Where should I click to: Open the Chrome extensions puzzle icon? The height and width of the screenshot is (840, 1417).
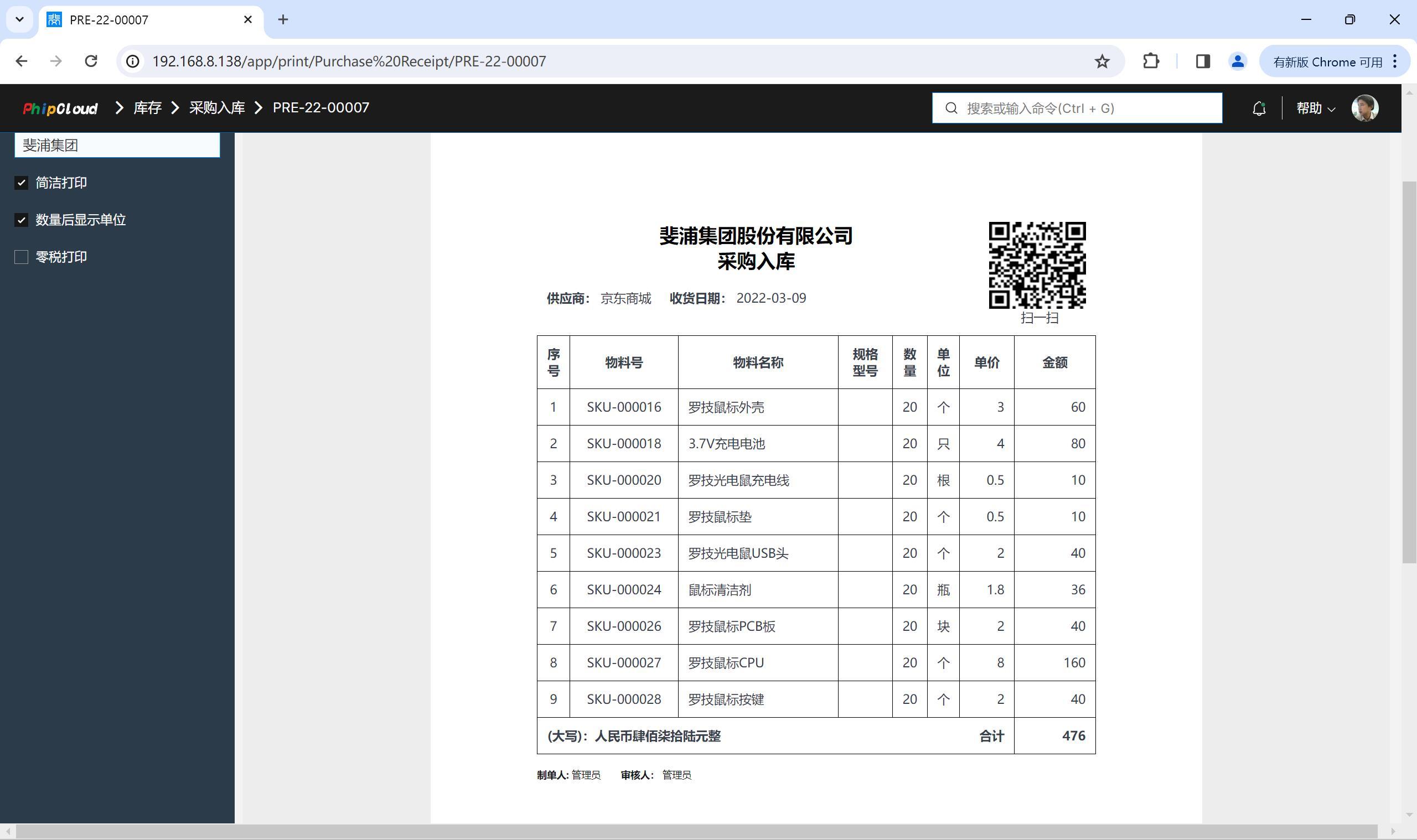1150,61
